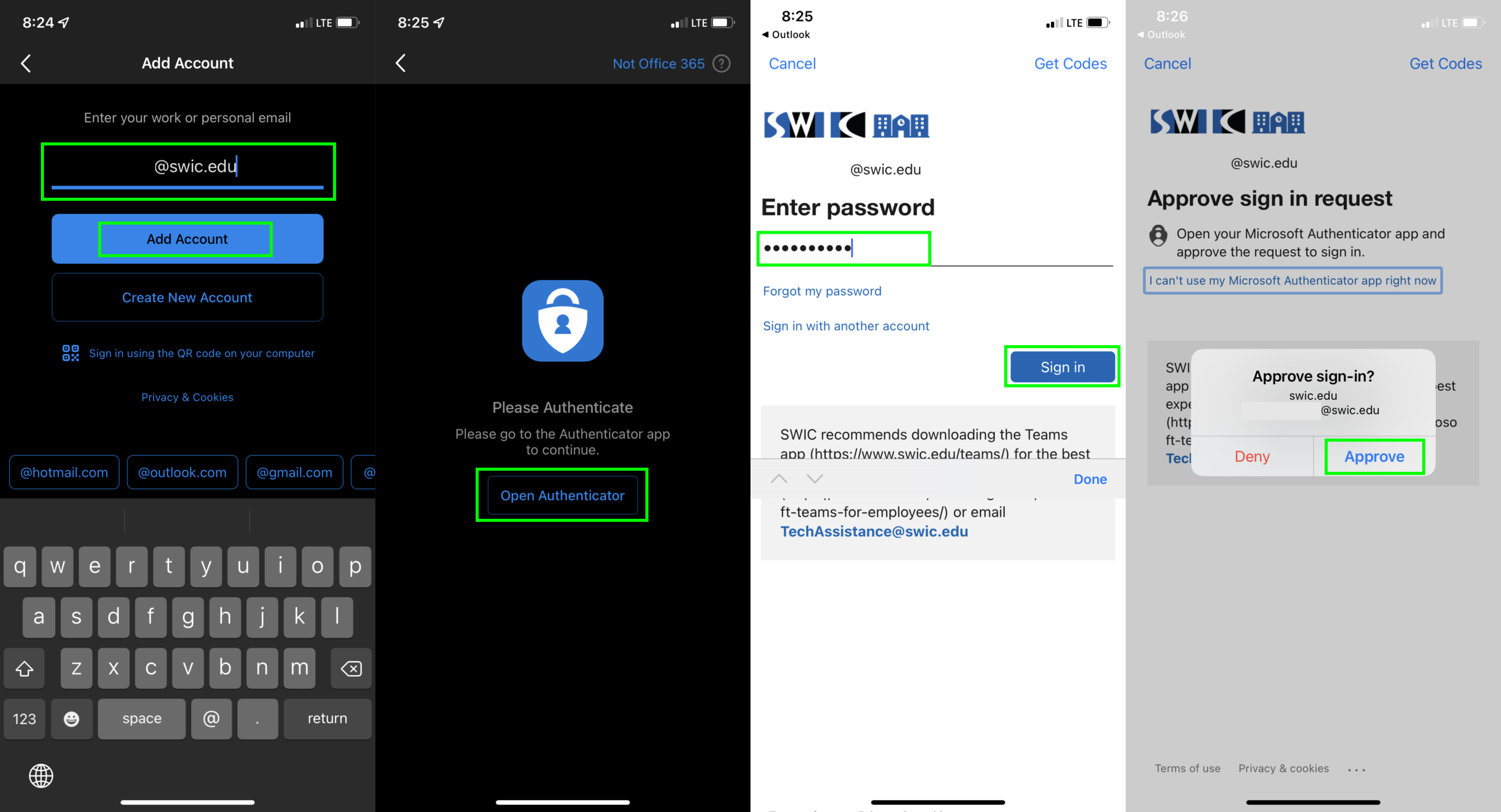The width and height of the screenshot is (1501, 812).
Task: Tap the @swic.edu email input field
Action: (x=188, y=166)
